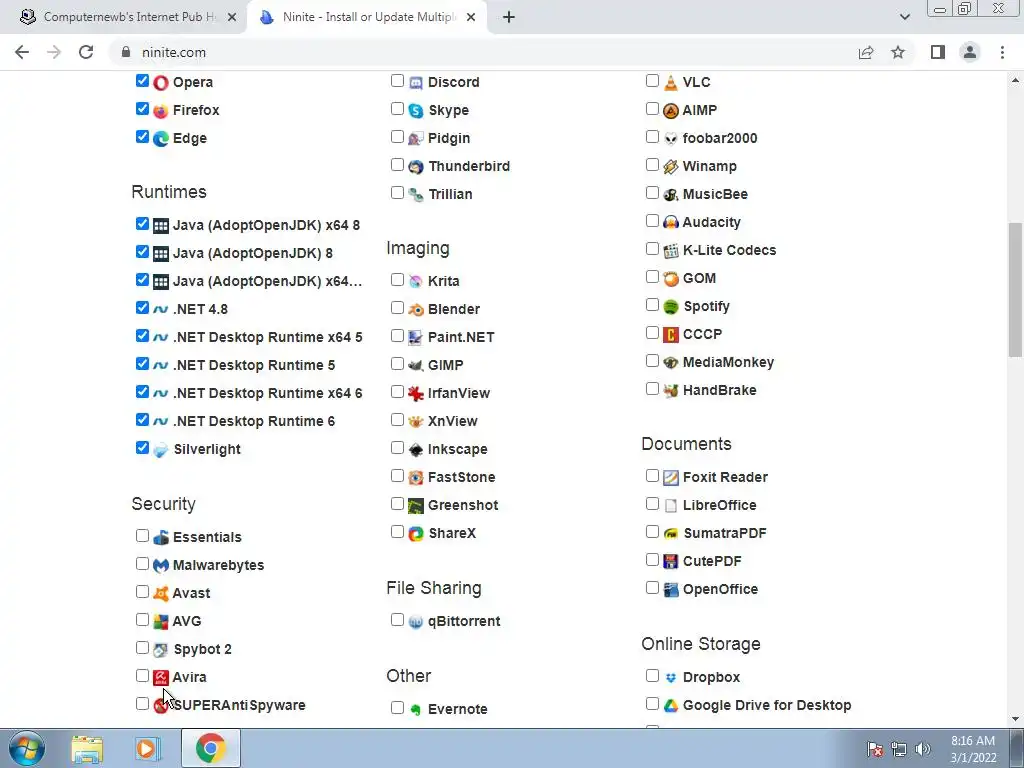Click the CutePDF icon
The height and width of the screenshot is (768, 1024).
coord(671,561)
